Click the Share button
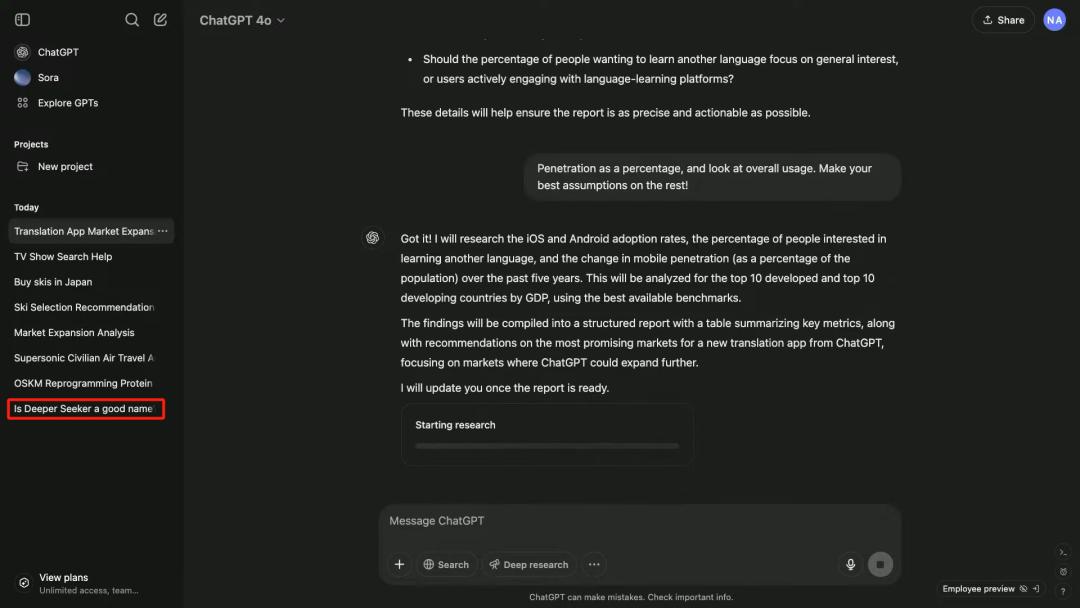Screen dimensions: 1080x608 [x=1002, y=19]
